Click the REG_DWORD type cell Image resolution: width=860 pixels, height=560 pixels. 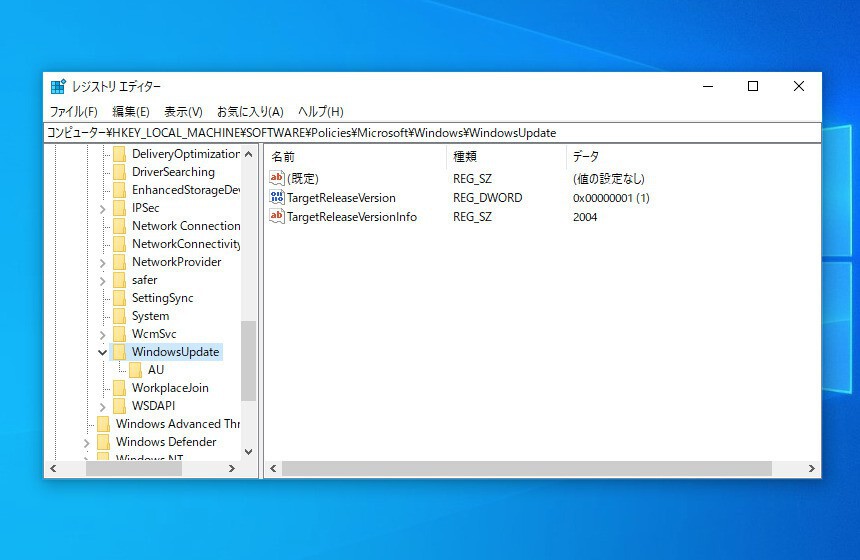click(x=488, y=198)
